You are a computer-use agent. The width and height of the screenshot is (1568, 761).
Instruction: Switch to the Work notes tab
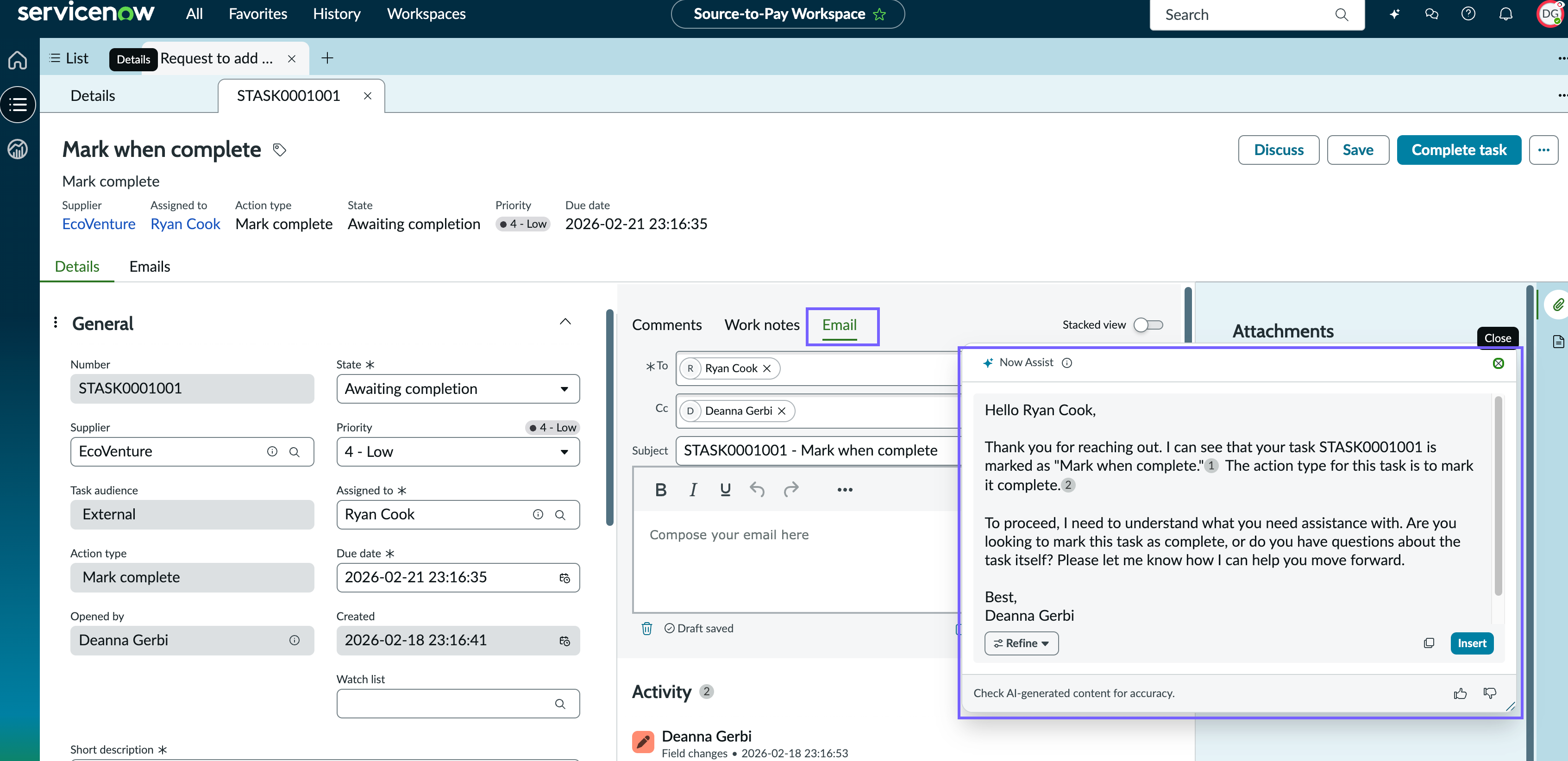(761, 325)
